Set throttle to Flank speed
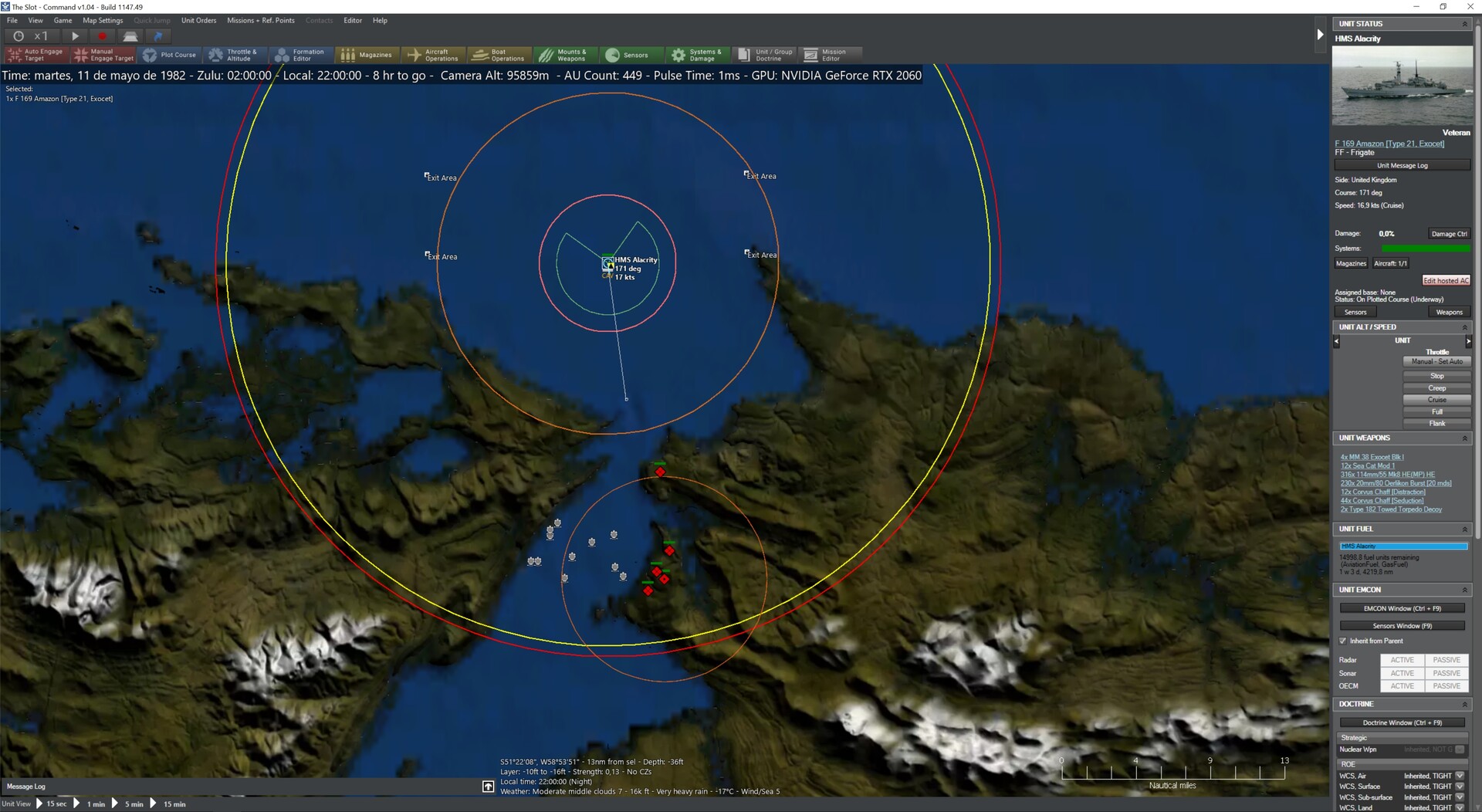The height and width of the screenshot is (812, 1482). coord(1436,423)
